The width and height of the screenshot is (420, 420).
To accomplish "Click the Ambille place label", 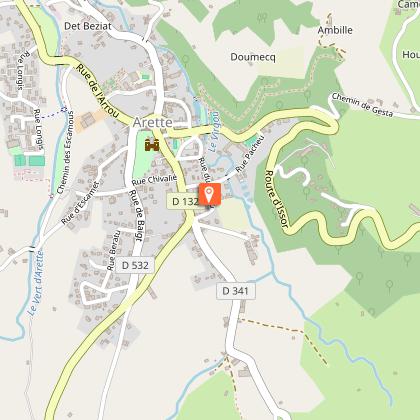I will coord(335,30).
